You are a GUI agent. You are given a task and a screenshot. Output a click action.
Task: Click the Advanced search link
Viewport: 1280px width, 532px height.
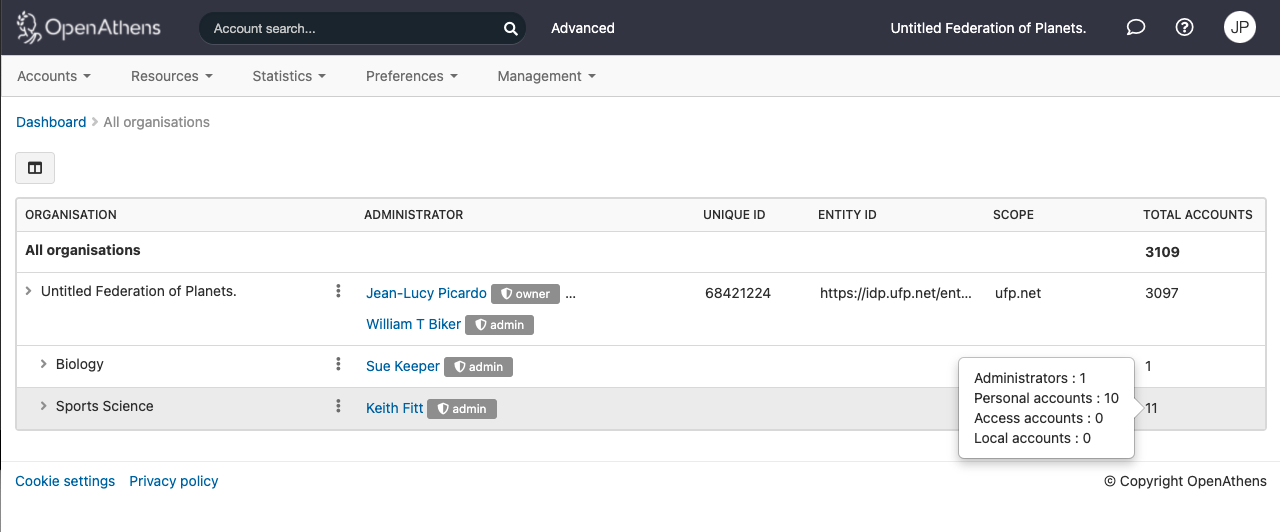click(x=583, y=28)
